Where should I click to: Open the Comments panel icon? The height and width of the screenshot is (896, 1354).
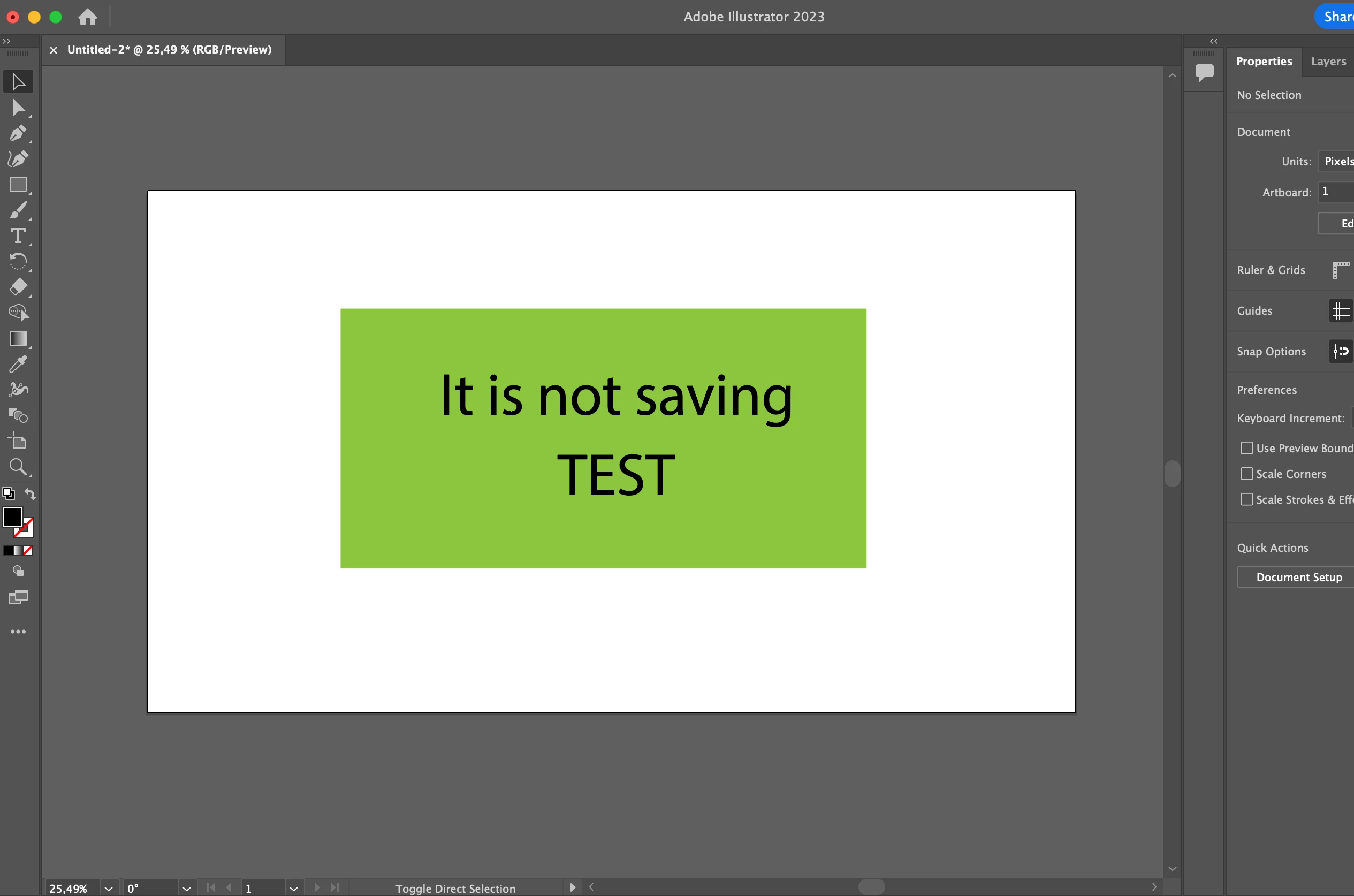(x=1204, y=72)
